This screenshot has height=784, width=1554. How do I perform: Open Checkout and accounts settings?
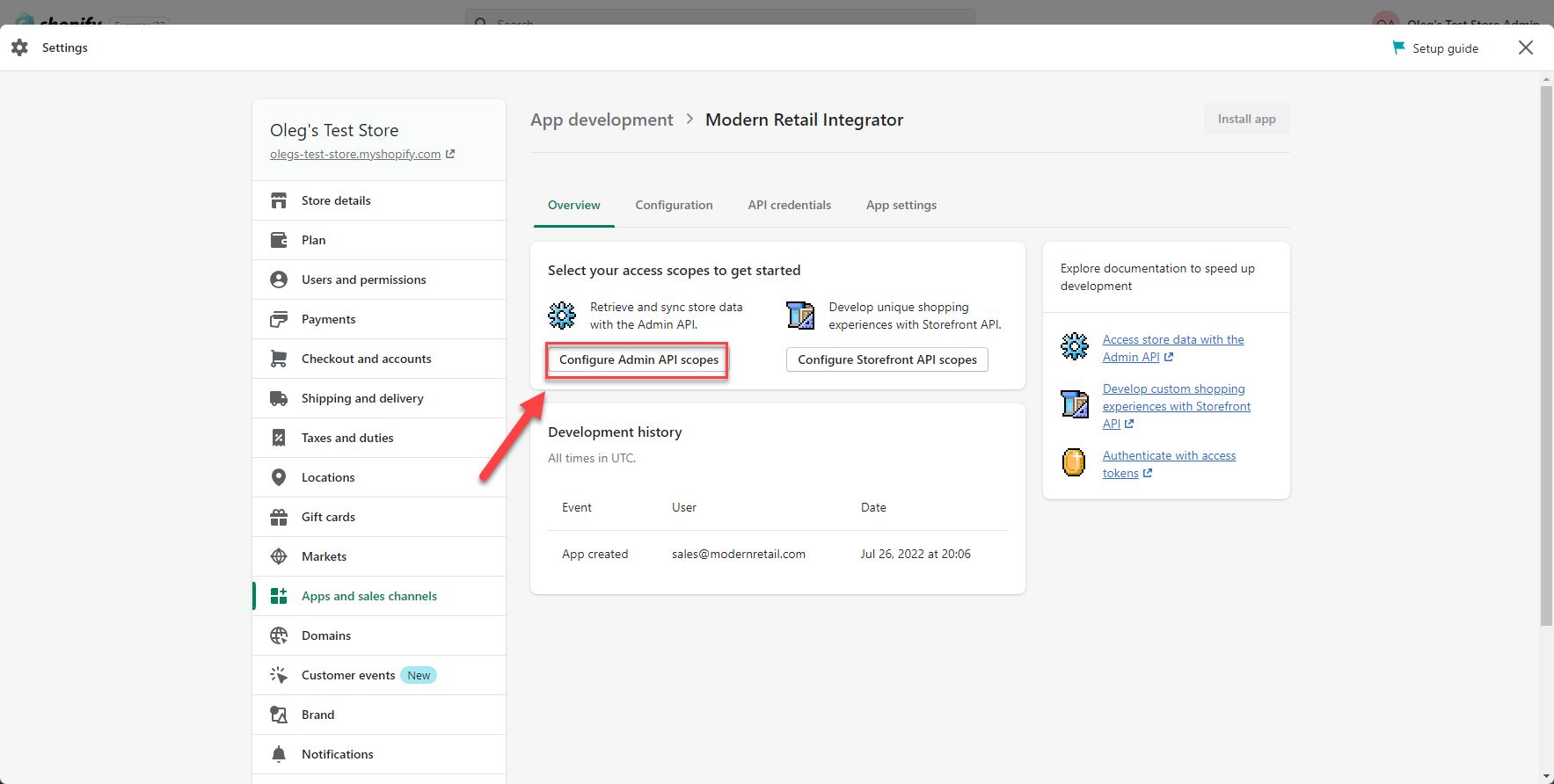(379, 359)
